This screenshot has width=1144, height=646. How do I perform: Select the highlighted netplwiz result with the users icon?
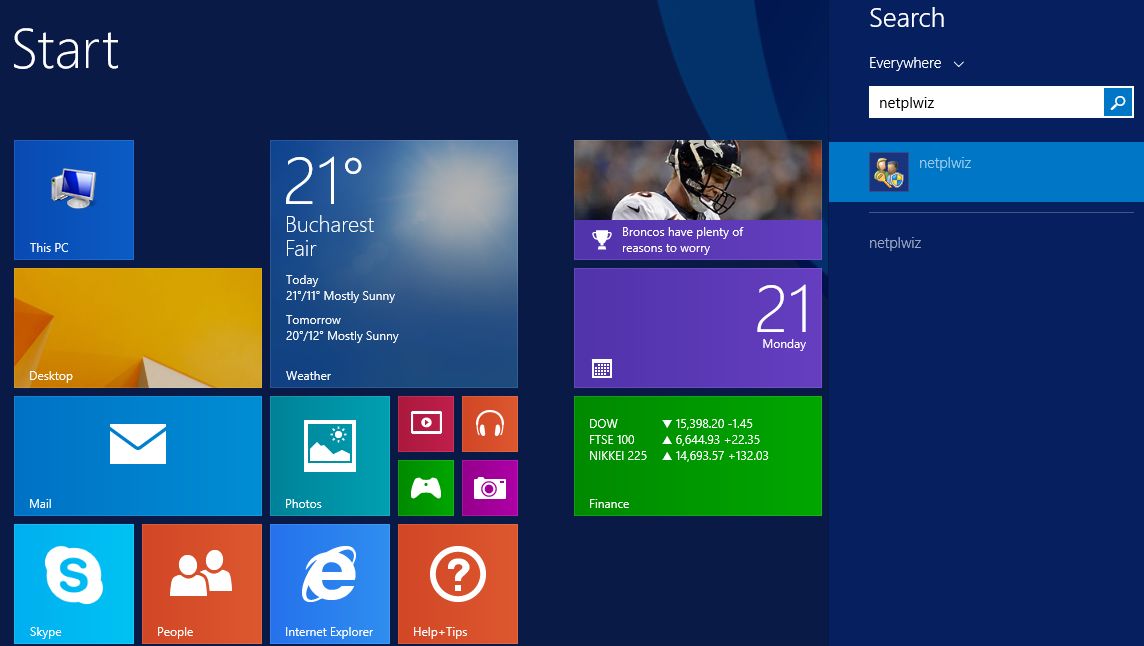pos(986,172)
